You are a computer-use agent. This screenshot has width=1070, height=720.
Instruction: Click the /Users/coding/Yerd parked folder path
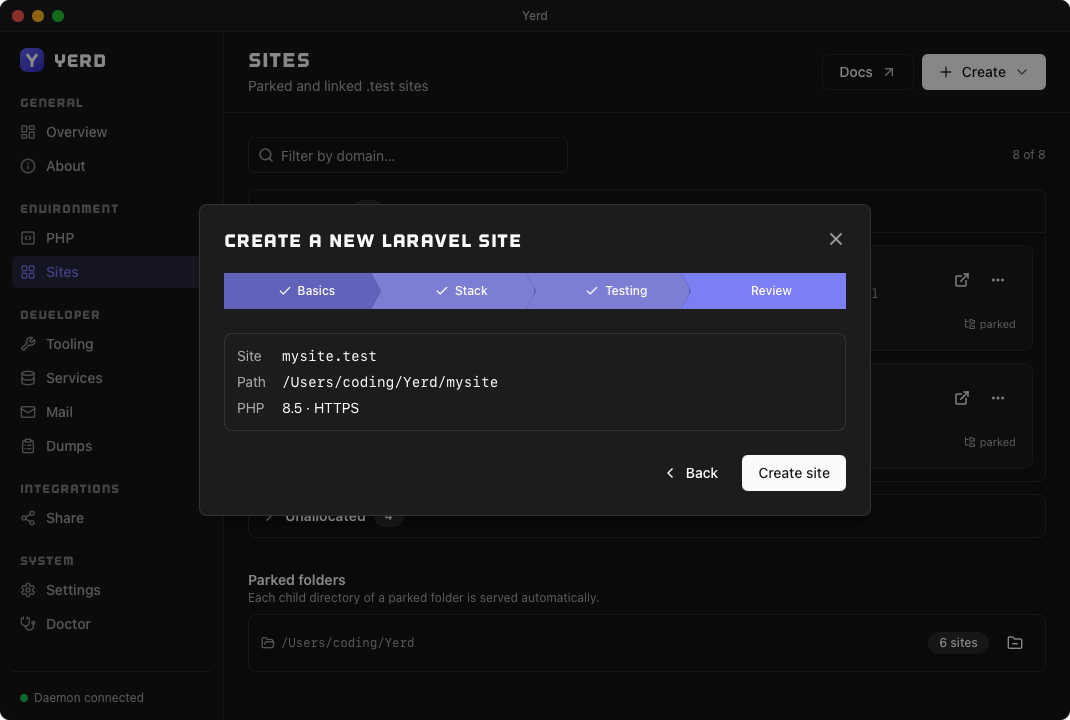click(x=348, y=642)
